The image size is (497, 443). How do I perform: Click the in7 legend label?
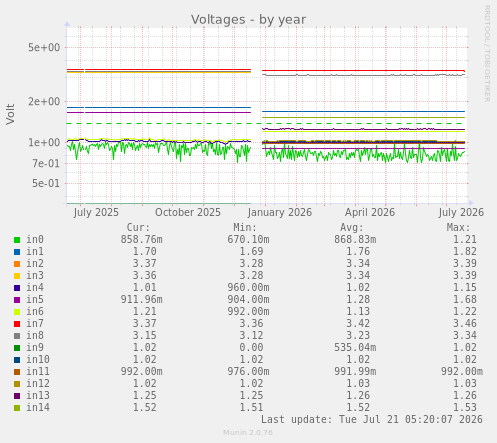pyautogui.click(x=35, y=324)
